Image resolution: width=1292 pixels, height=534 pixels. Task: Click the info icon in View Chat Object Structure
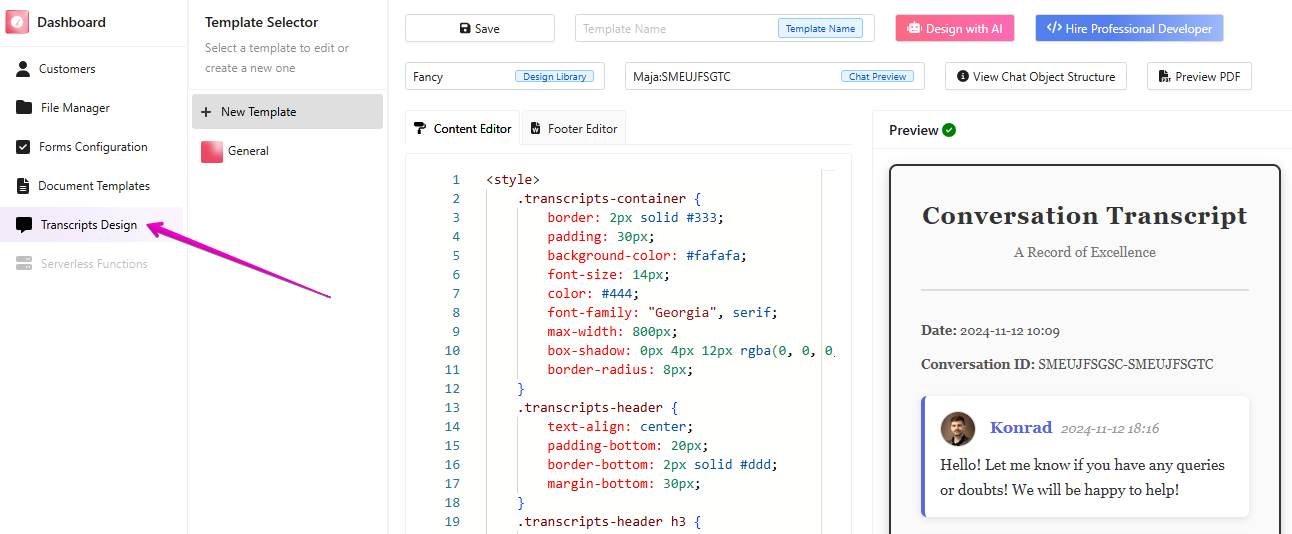(963, 76)
